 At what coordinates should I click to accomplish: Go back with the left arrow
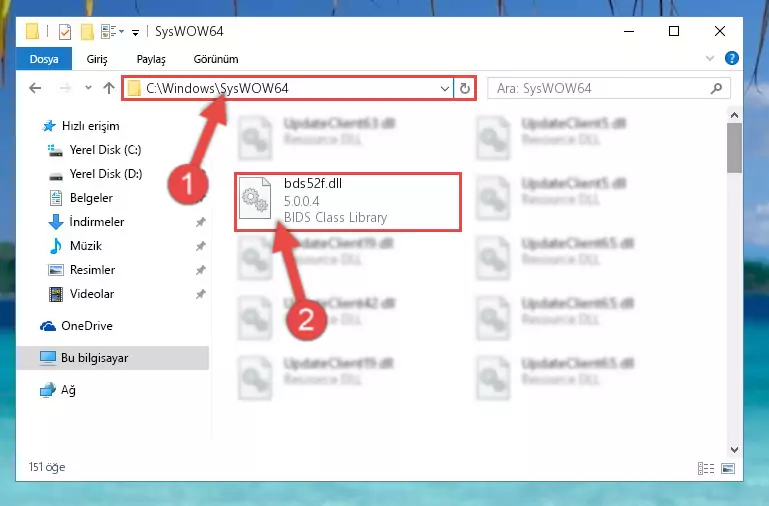(x=35, y=88)
